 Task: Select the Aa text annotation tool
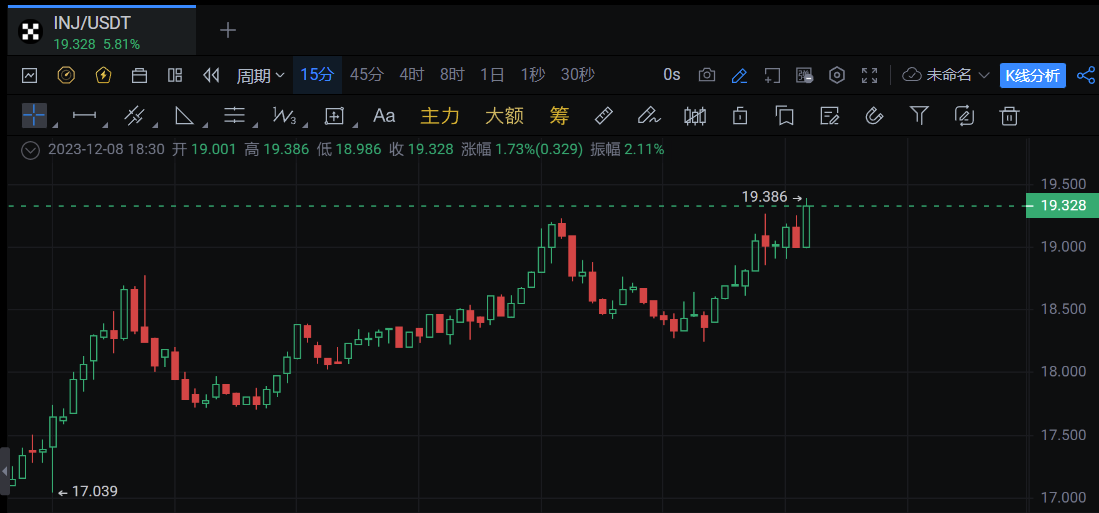[x=384, y=116]
